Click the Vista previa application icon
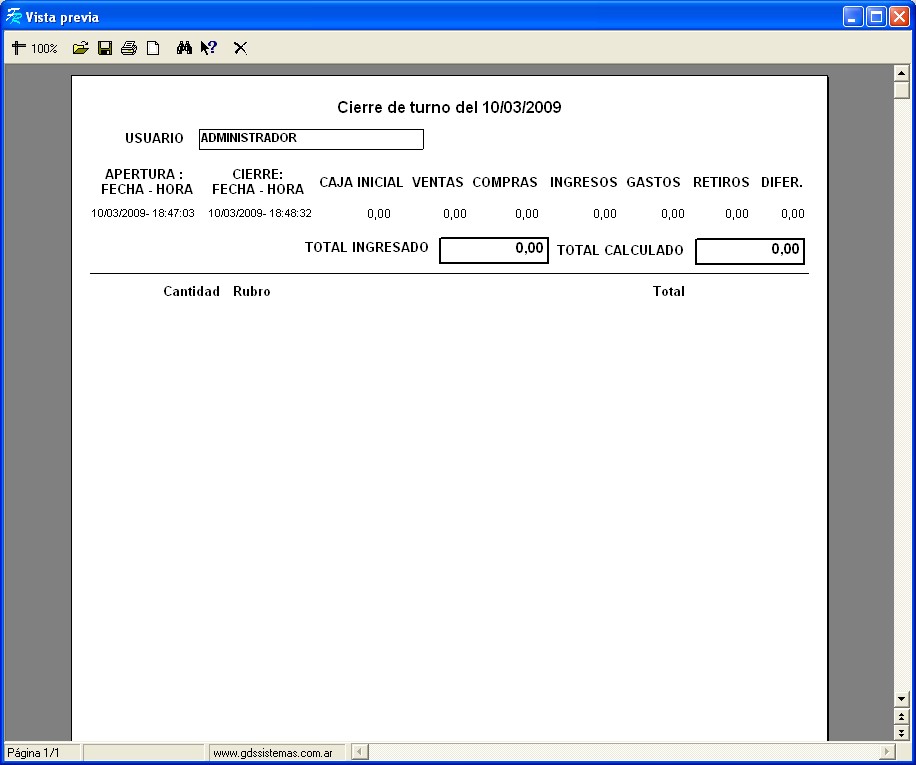 [13, 16]
